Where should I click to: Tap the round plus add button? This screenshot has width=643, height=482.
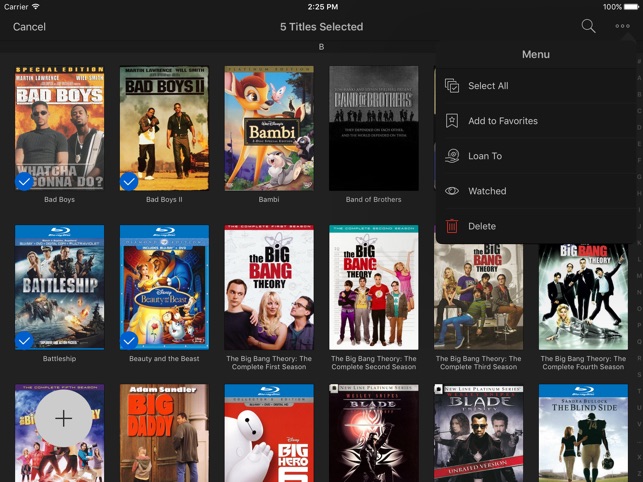[x=64, y=418]
